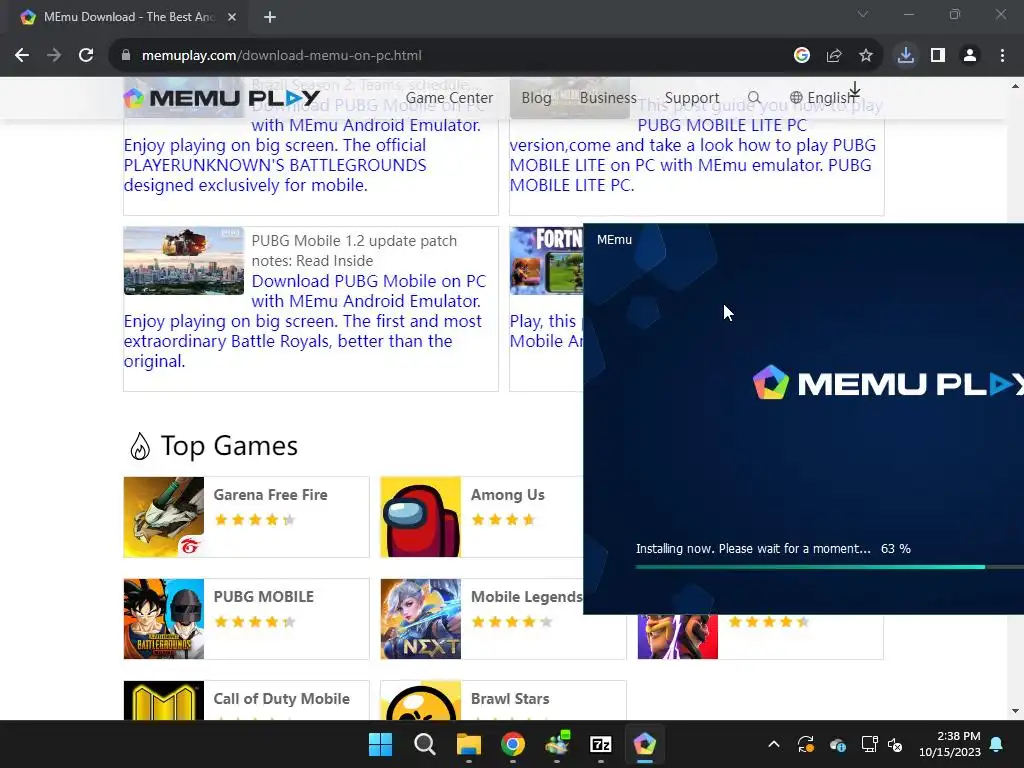Click Garena Free Fire star rating
The height and width of the screenshot is (768, 1024).
(255, 520)
